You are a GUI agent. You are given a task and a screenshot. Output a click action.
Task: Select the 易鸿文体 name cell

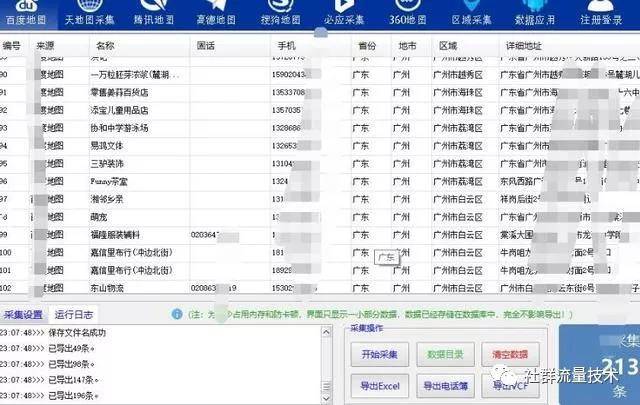pos(107,146)
